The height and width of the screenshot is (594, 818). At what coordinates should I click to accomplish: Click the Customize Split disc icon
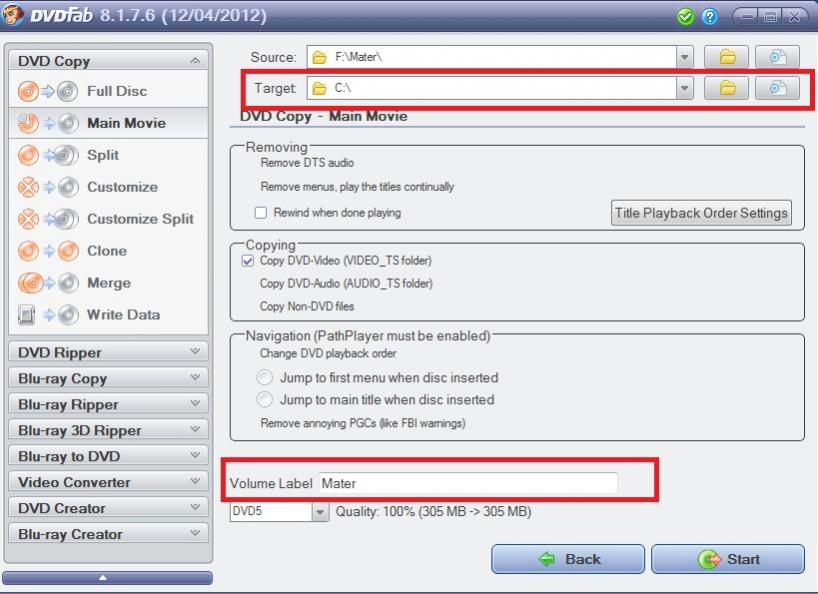[48, 219]
